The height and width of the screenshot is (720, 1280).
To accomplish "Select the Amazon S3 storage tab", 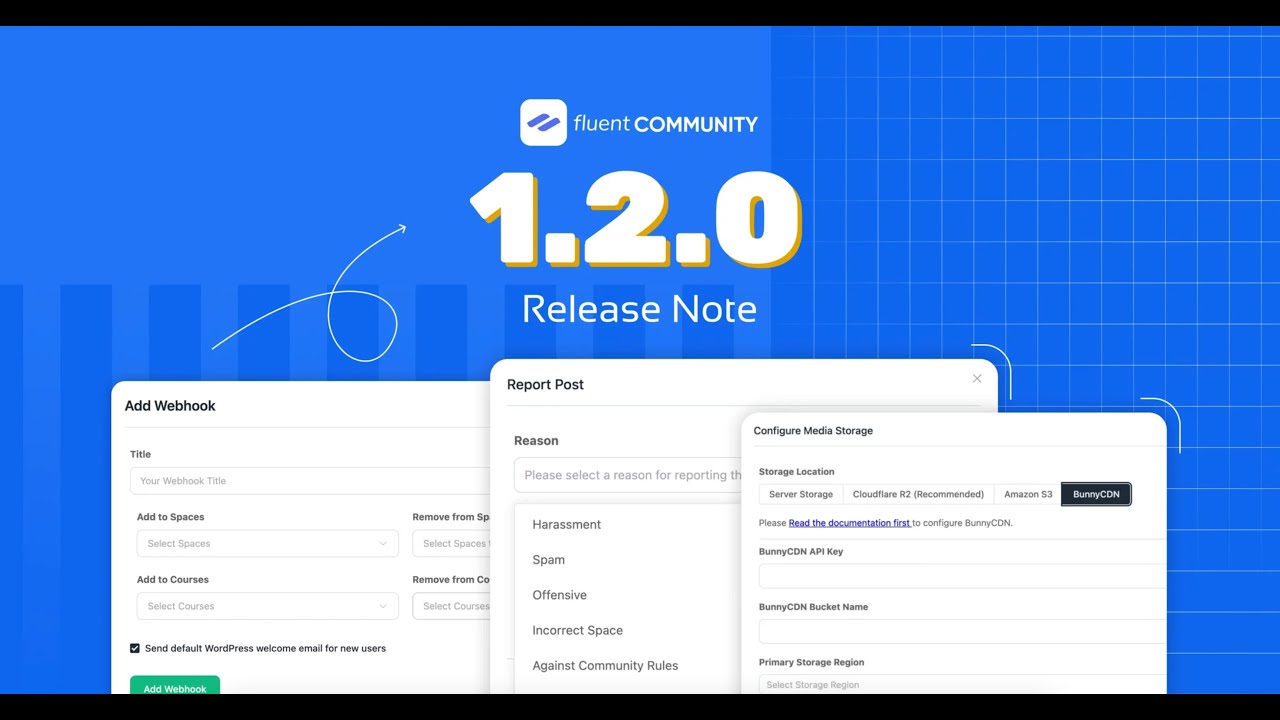I will (1028, 494).
